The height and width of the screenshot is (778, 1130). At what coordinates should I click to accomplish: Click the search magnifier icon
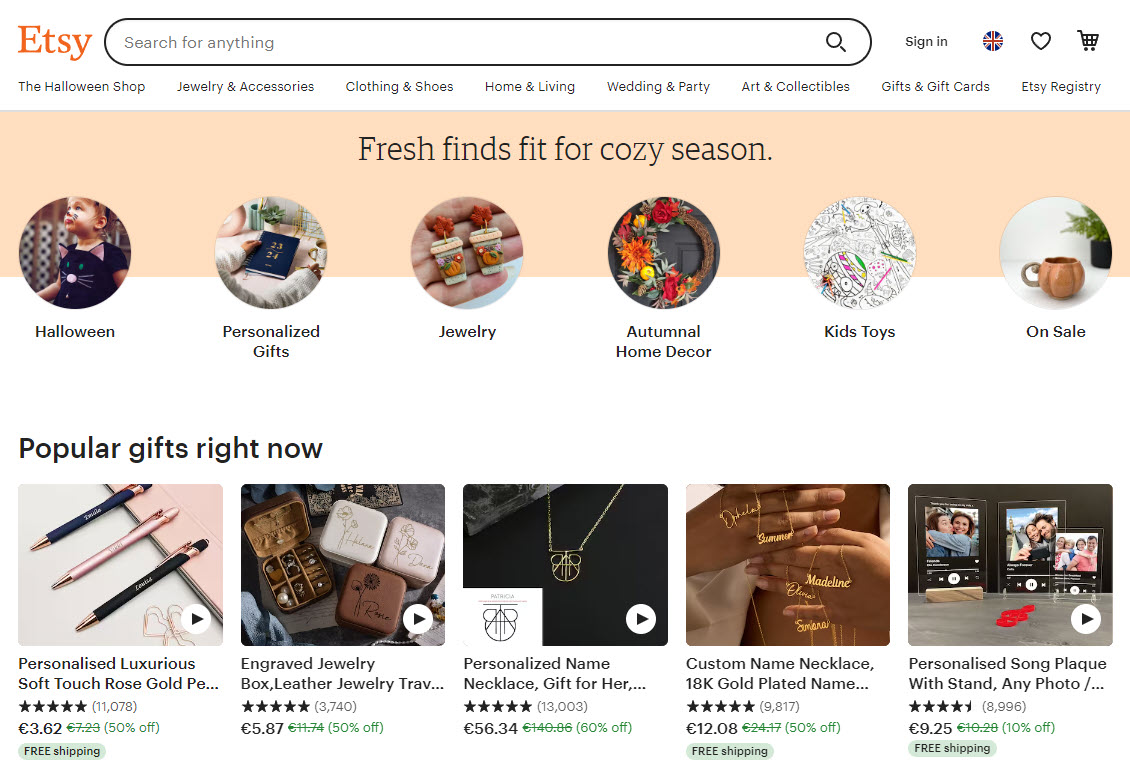point(835,42)
